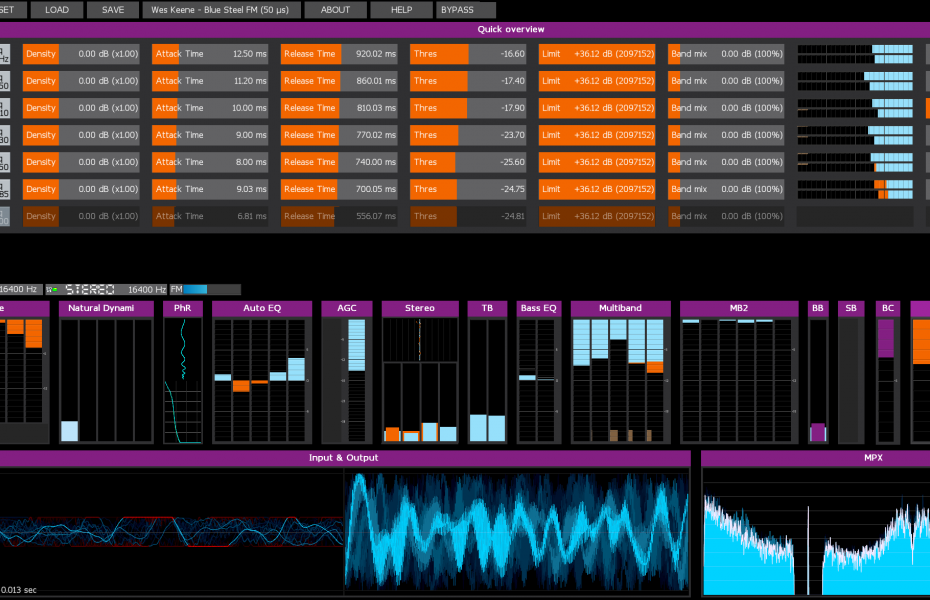The height and width of the screenshot is (600, 930).
Task: Open the Stereo enhancement panel
Action: (x=420, y=308)
